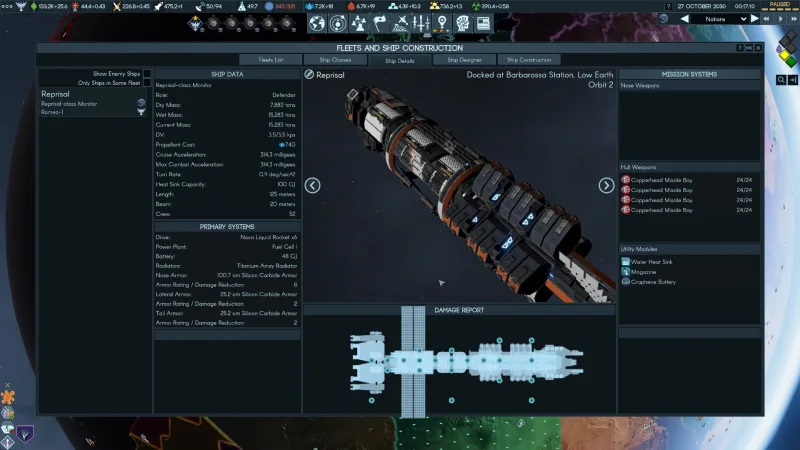Click the Water Heat Sink module icon

(x=625, y=262)
